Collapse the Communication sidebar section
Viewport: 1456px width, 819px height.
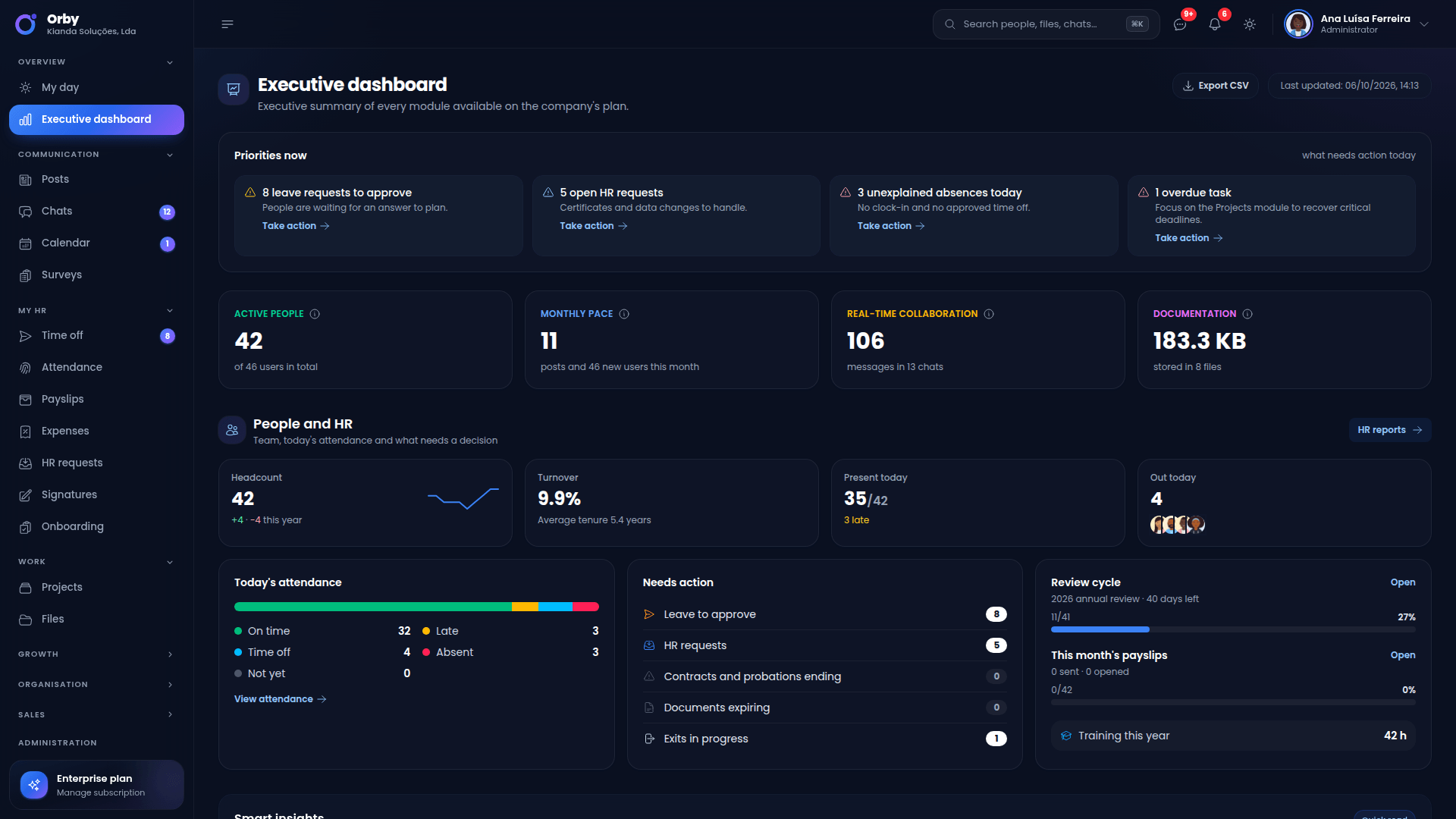coord(170,155)
